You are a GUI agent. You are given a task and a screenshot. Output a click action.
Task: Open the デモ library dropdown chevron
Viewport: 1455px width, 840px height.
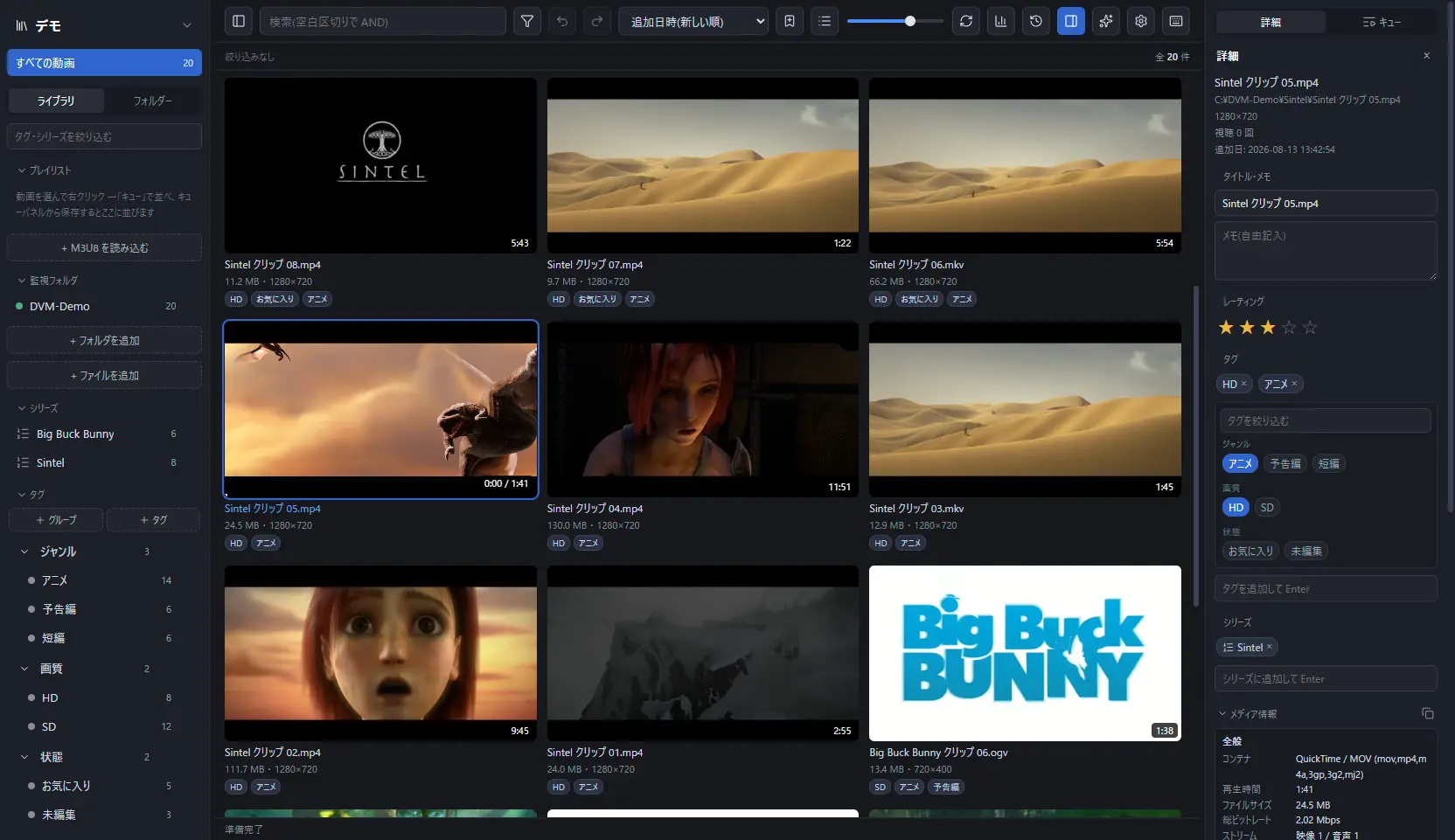pyautogui.click(x=186, y=25)
